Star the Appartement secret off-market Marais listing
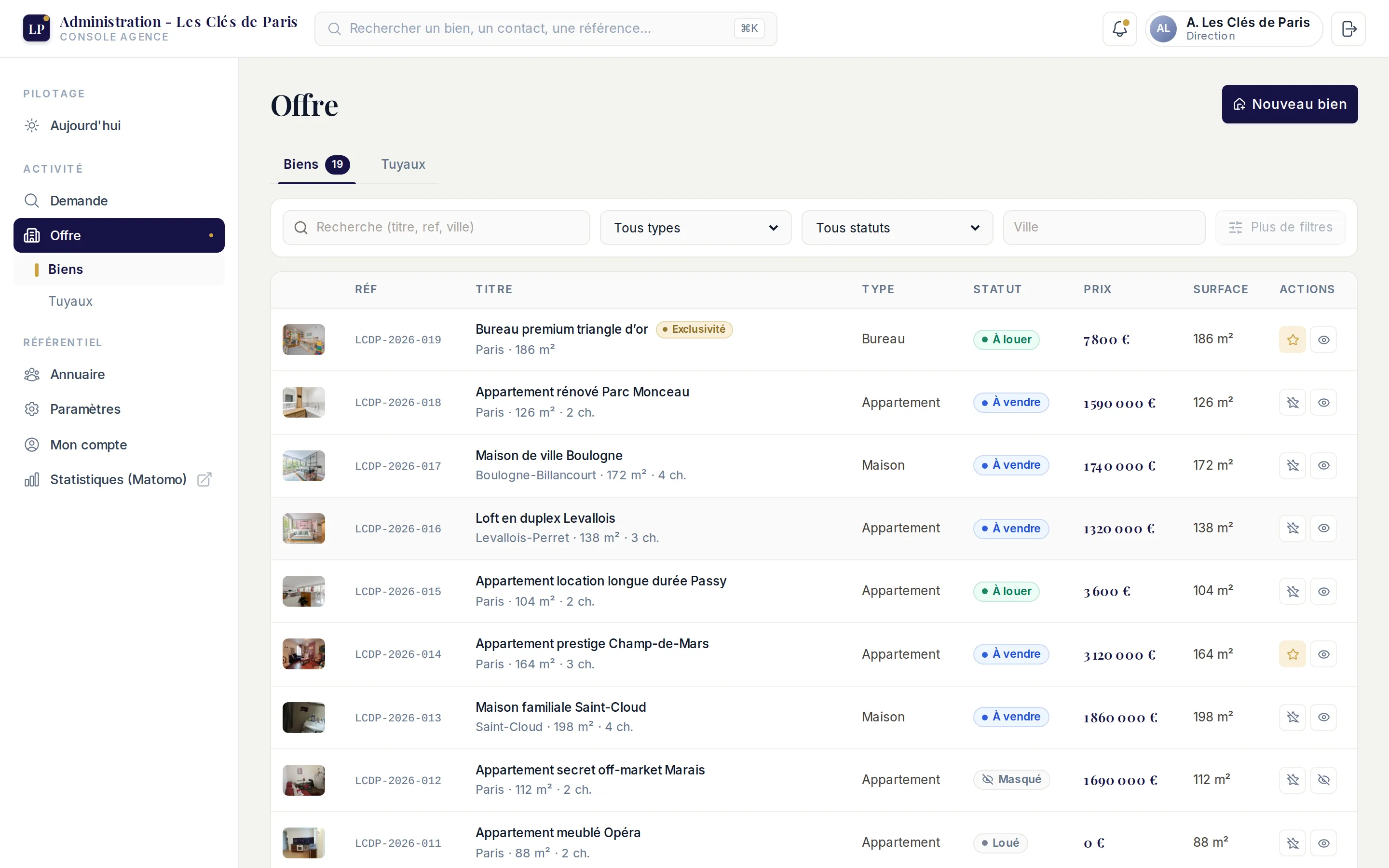Viewport: 1389px width, 868px height. pos(1293,780)
